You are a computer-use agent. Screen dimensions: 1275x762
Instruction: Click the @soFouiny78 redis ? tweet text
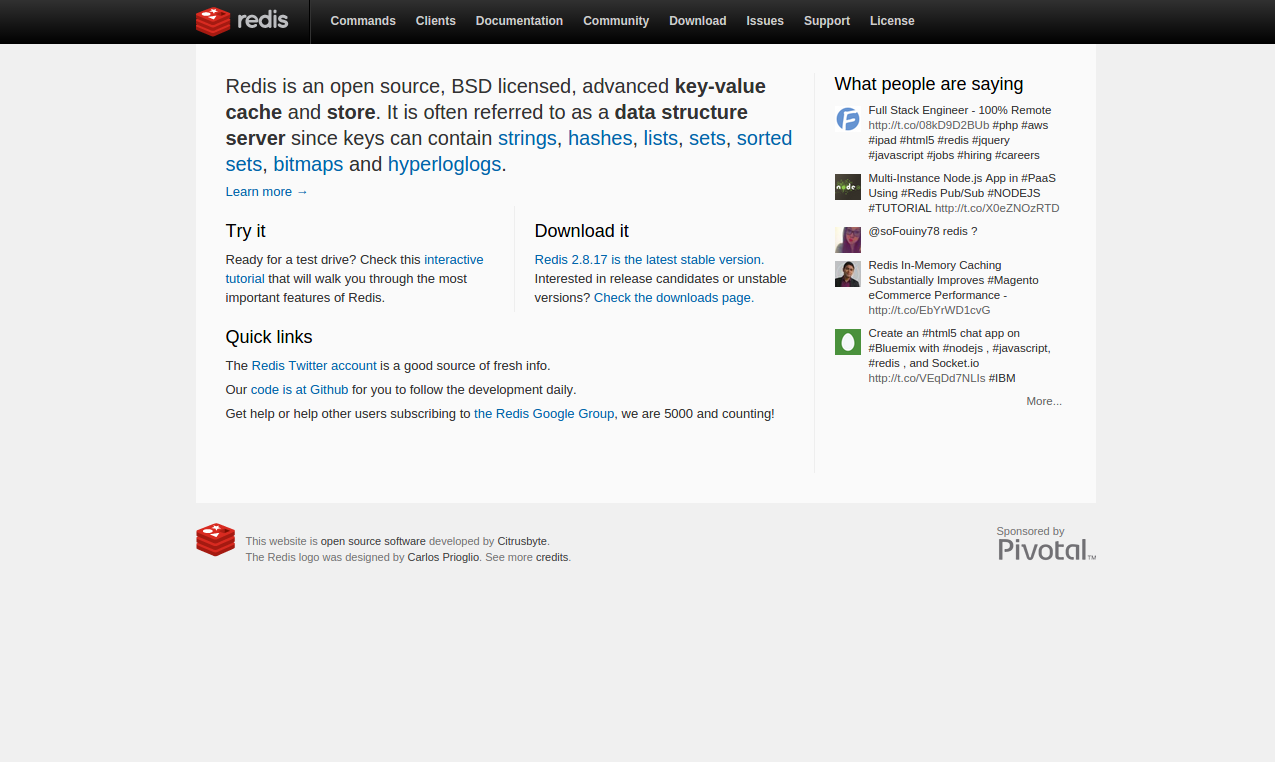923,231
